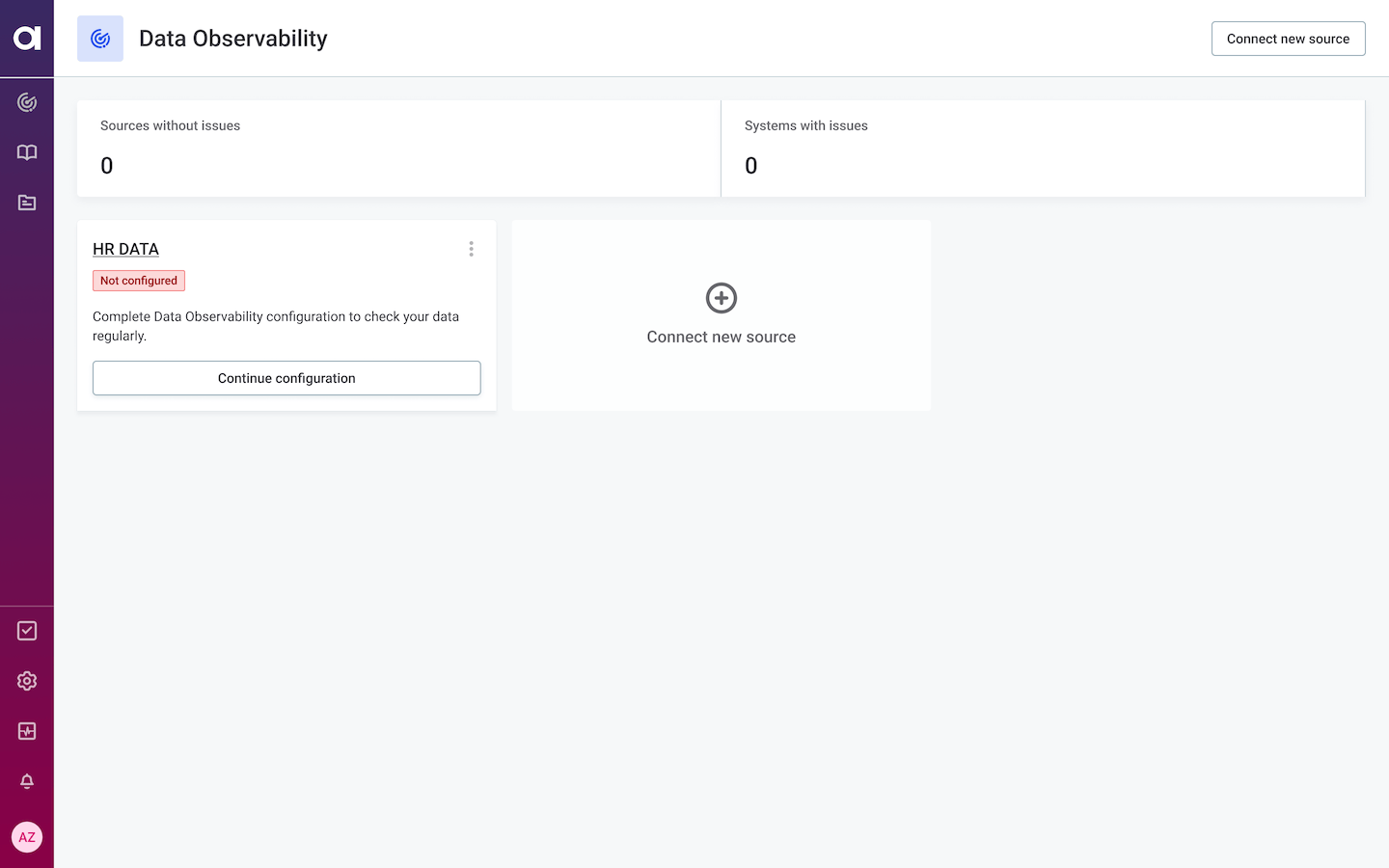
Task: Click the Data Observability icon in the page header
Action: (x=100, y=39)
